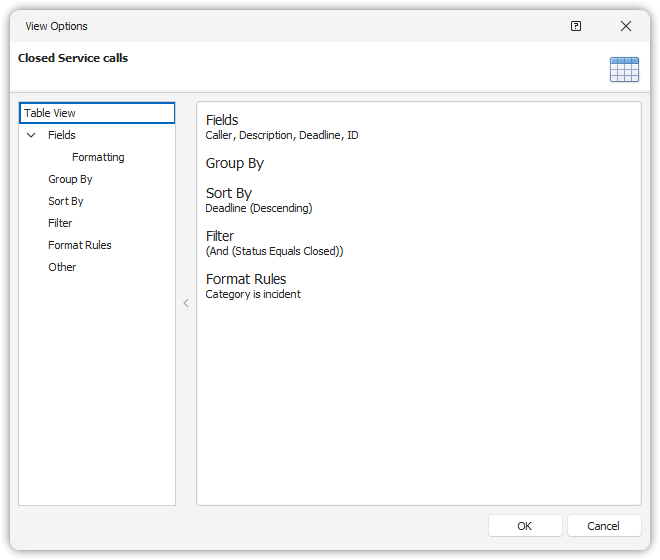Click the Fields heading in summary
The height and width of the screenshot is (560, 660).
(222, 120)
